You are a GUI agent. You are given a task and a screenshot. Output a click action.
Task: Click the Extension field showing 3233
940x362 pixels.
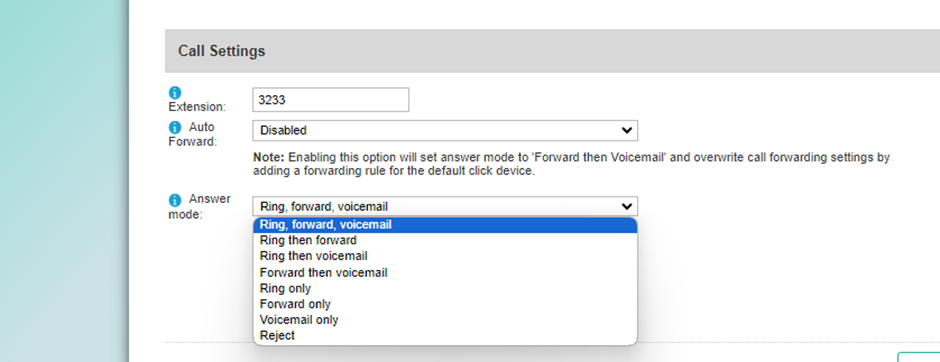coord(331,99)
